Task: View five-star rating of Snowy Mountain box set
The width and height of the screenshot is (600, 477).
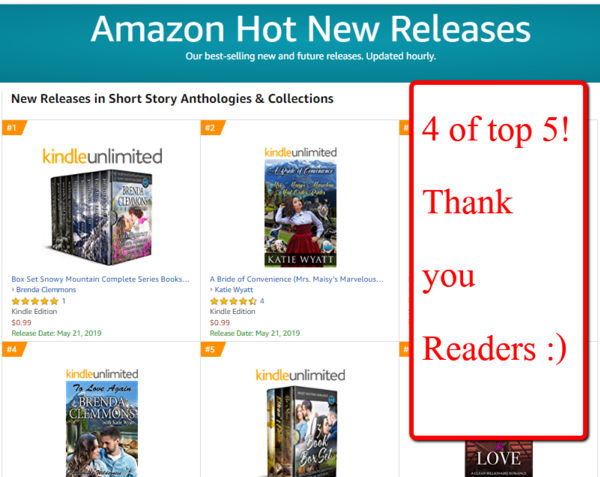Action: coord(35,301)
